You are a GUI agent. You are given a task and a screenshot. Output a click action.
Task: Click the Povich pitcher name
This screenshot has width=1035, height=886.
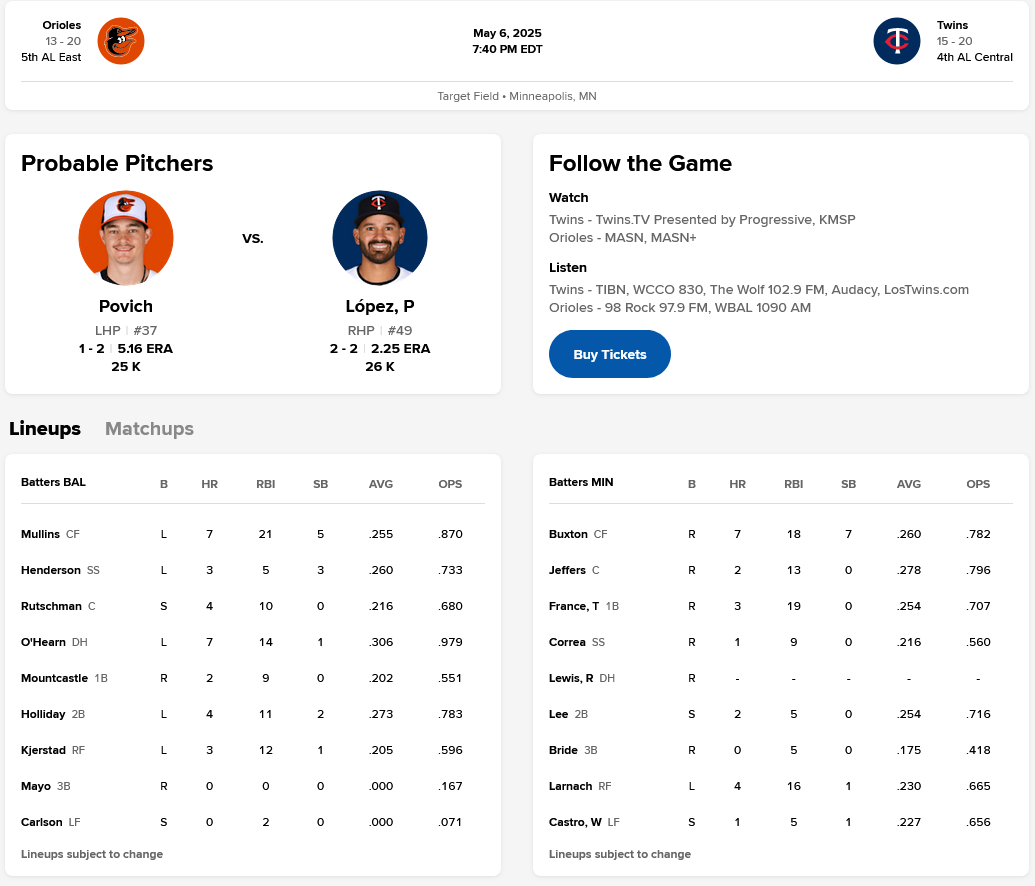click(126, 306)
